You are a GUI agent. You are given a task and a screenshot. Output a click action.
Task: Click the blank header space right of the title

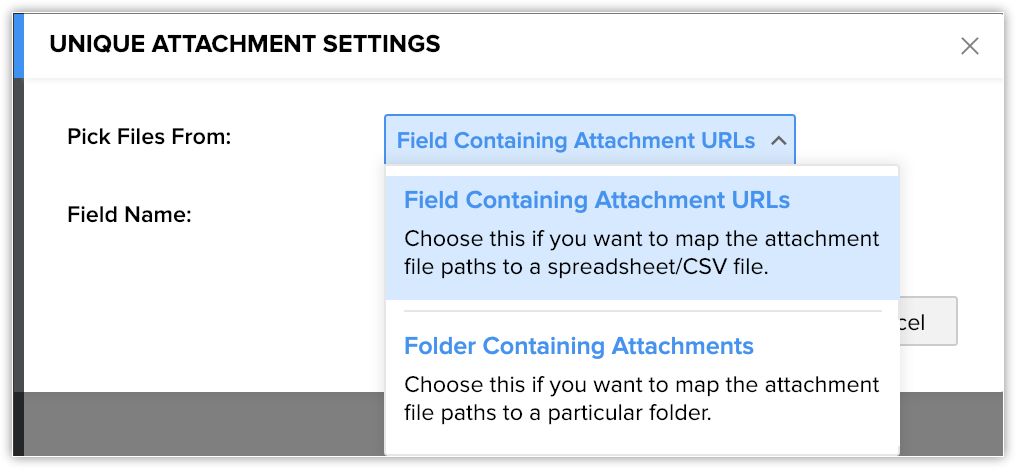pyautogui.click(x=700, y=45)
